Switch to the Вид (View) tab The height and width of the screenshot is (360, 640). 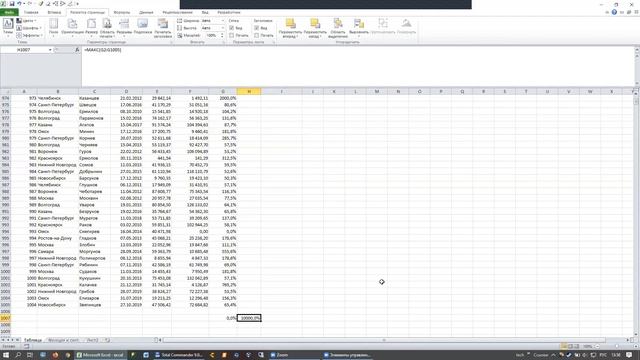point(205,12)
